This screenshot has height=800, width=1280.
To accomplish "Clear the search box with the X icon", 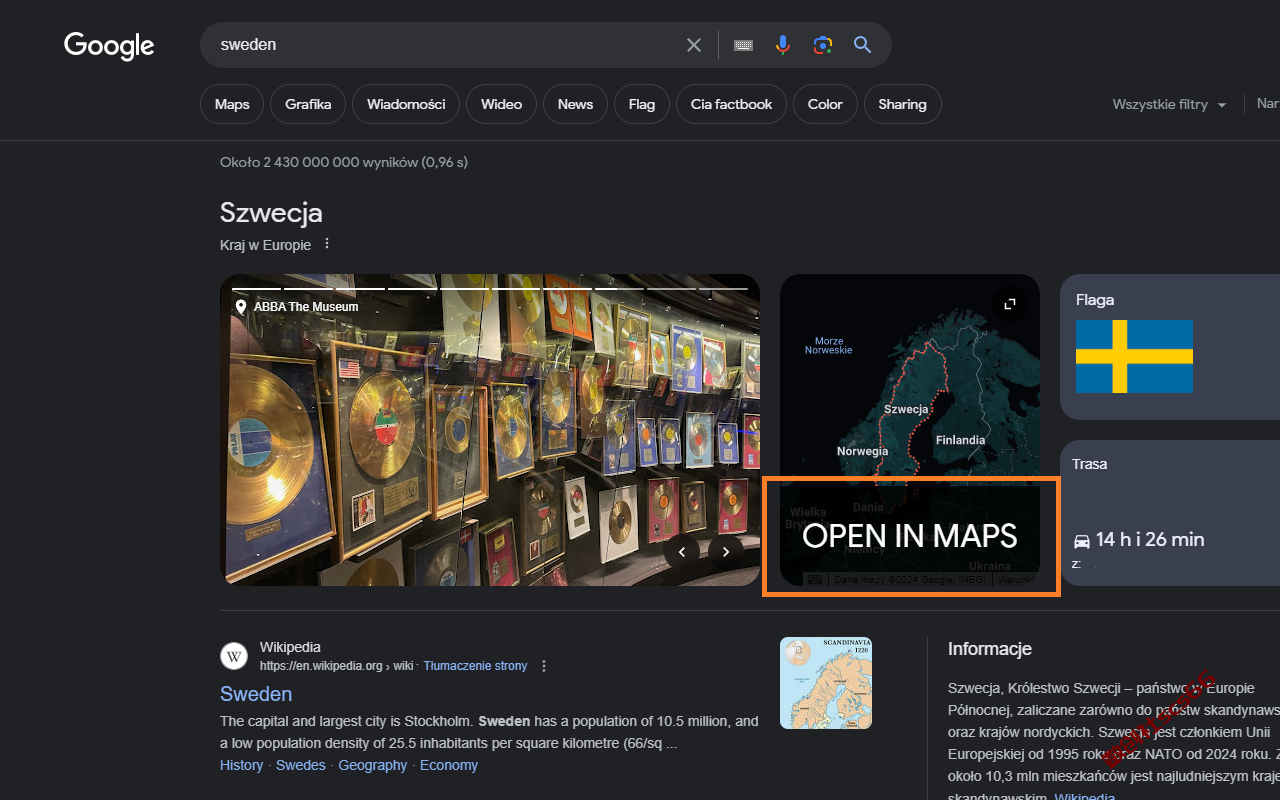I will tap(694, 45).
